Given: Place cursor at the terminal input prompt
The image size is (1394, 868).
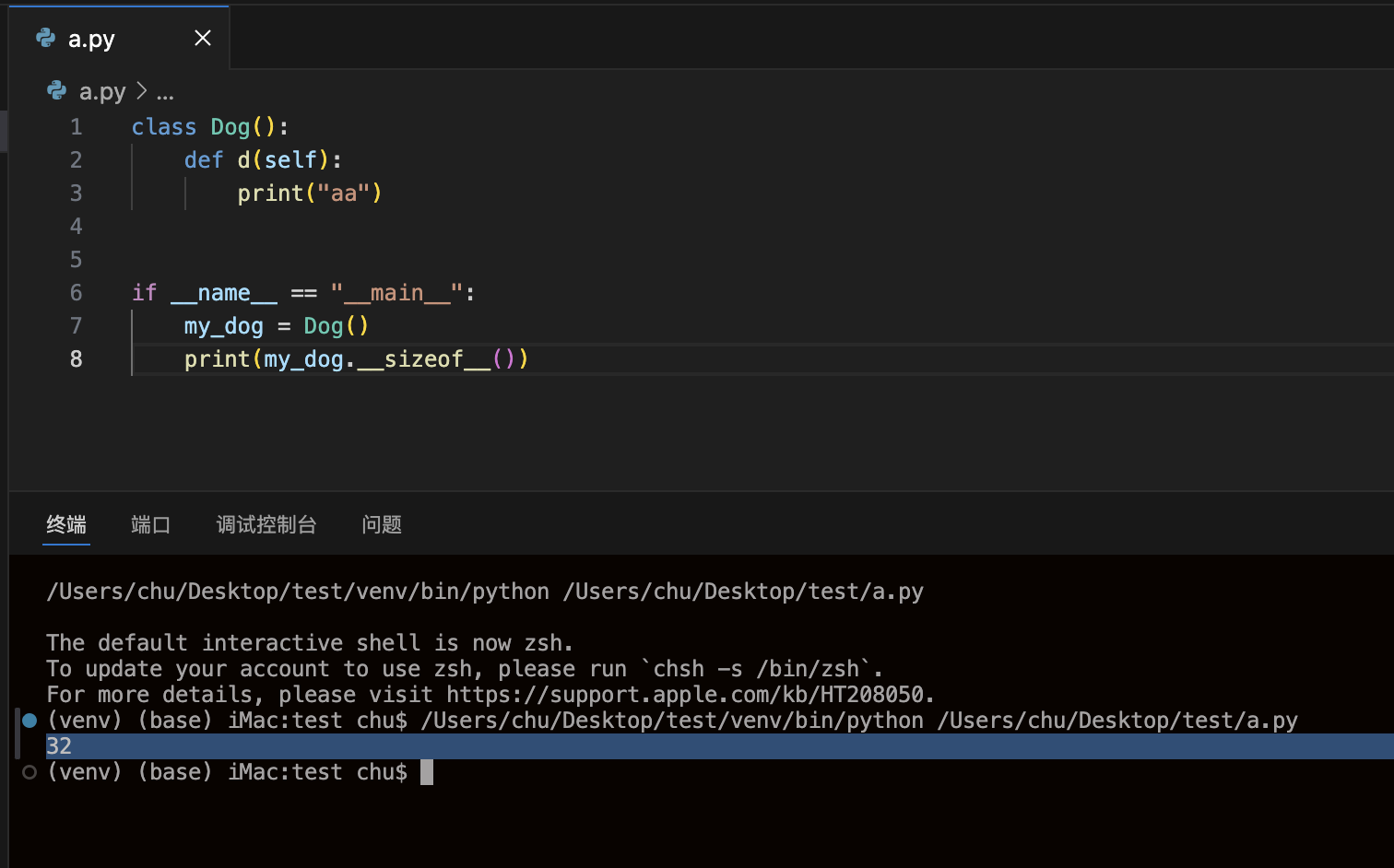Looking at the screenshot, I should (426, 772).
